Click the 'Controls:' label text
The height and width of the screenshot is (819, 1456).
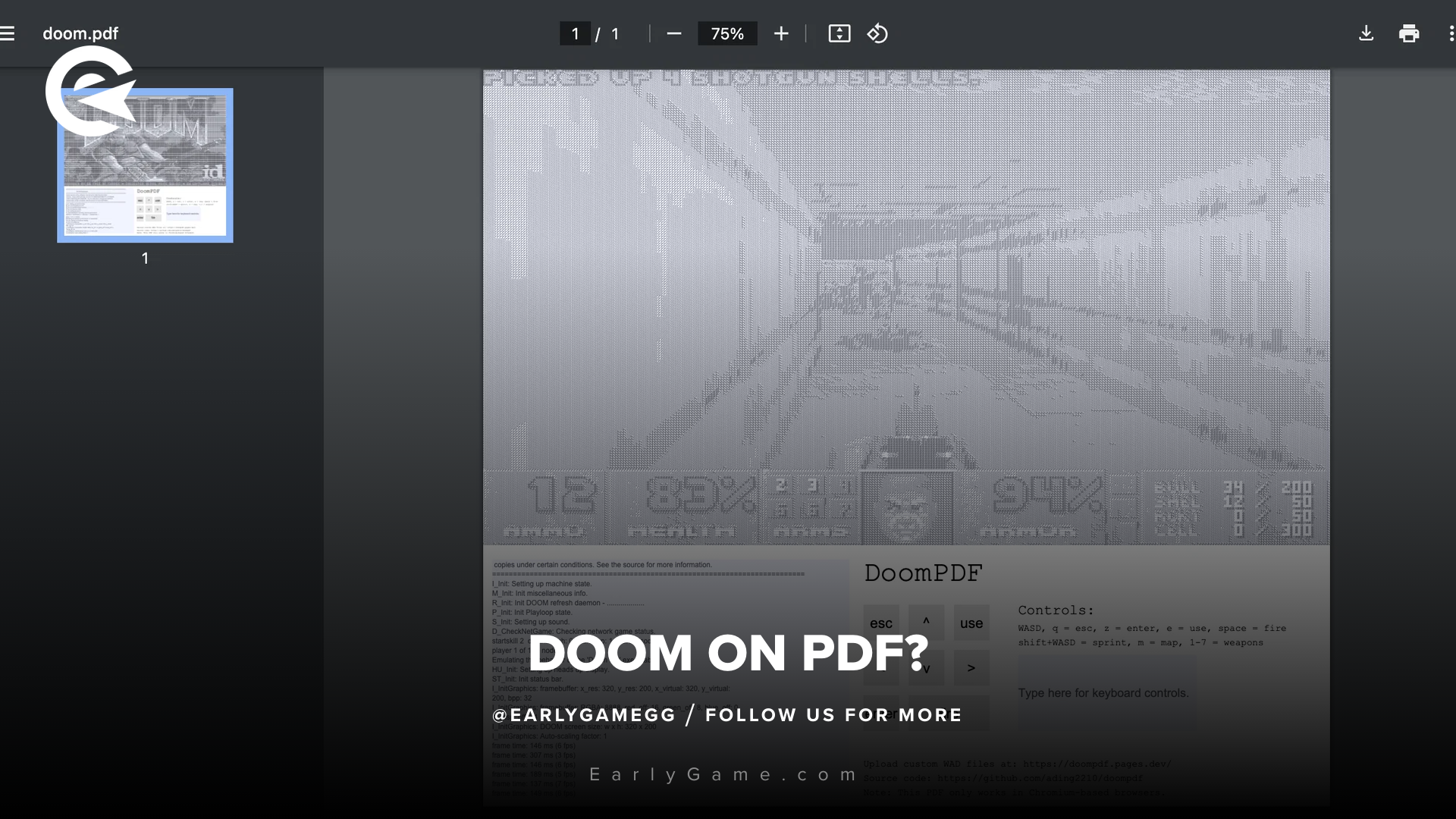[x=1056, y=610]
